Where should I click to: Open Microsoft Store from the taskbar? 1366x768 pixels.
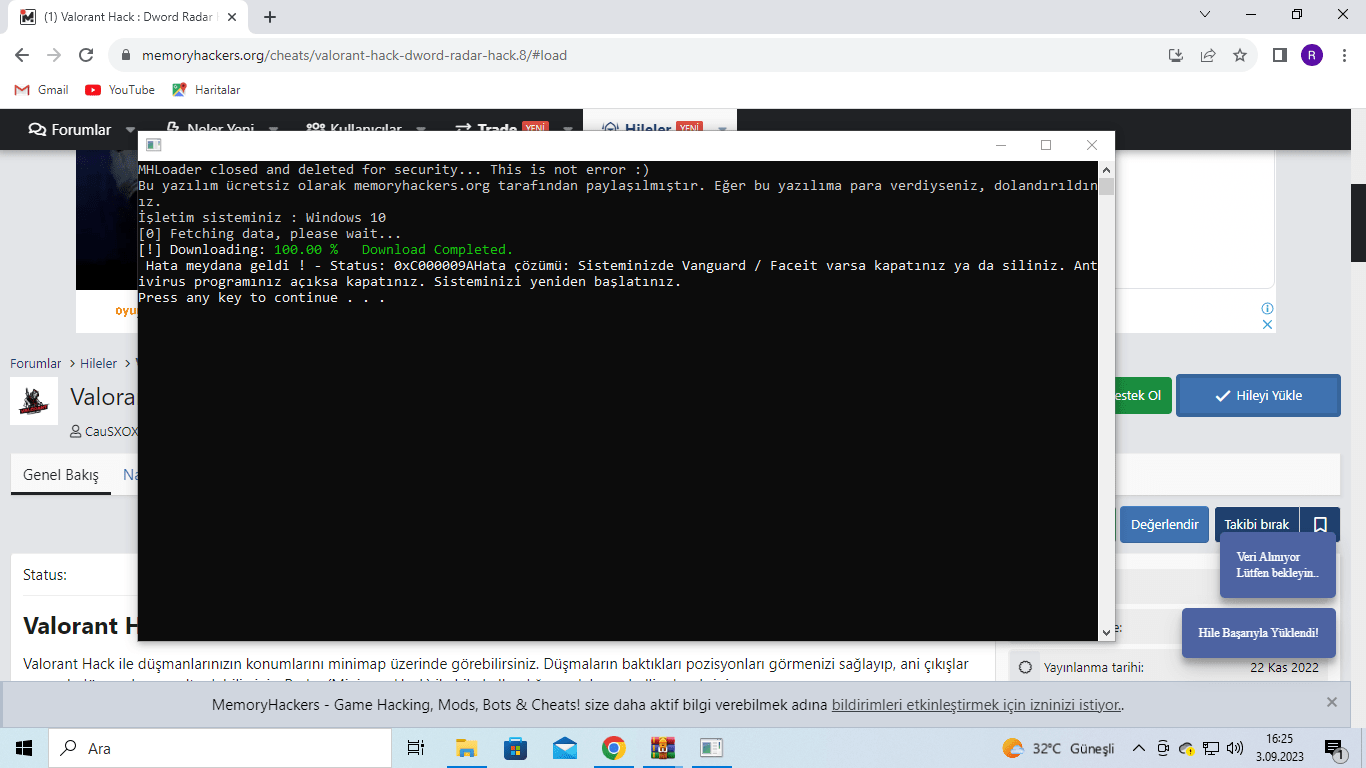[x=515, y=748]
